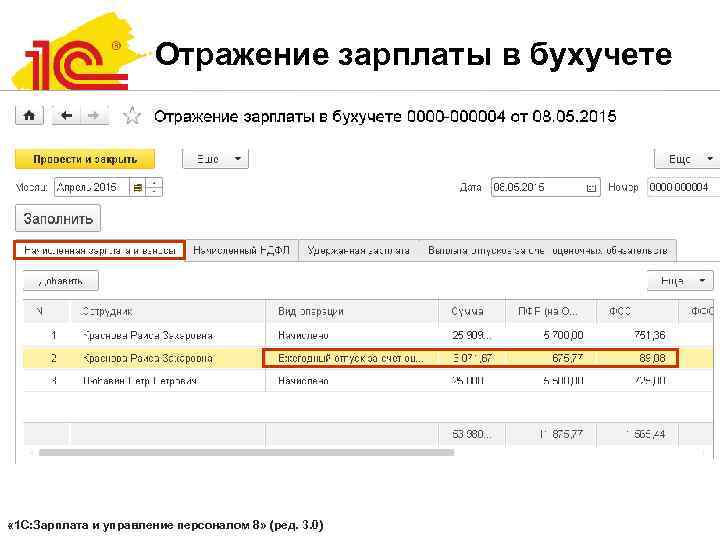Select row 2 employee Краснова Раиса Захаровна
Viewport: 720px width, 540px height.
[147, 358]
